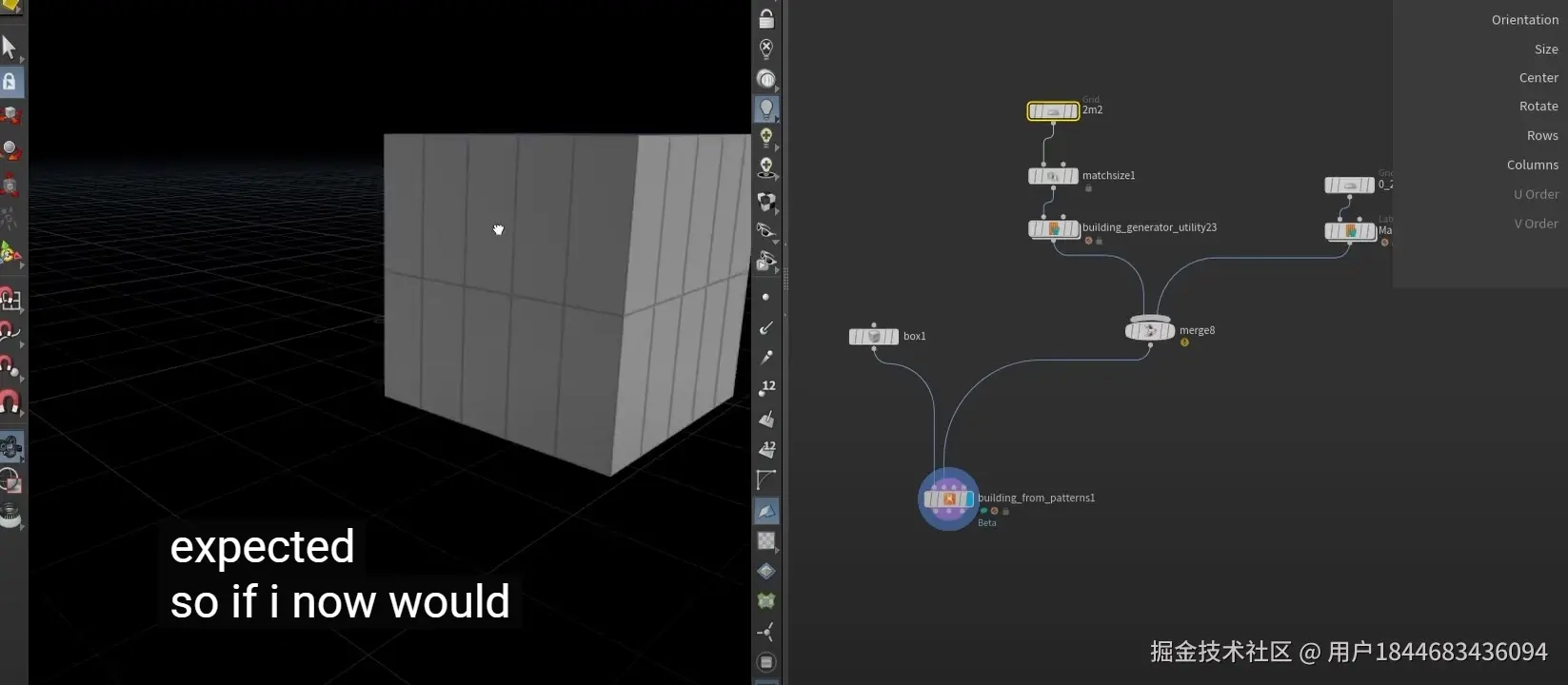The image size is (1568, 685).
Task: Toggle point trails icon
Action: coord(766,358)
